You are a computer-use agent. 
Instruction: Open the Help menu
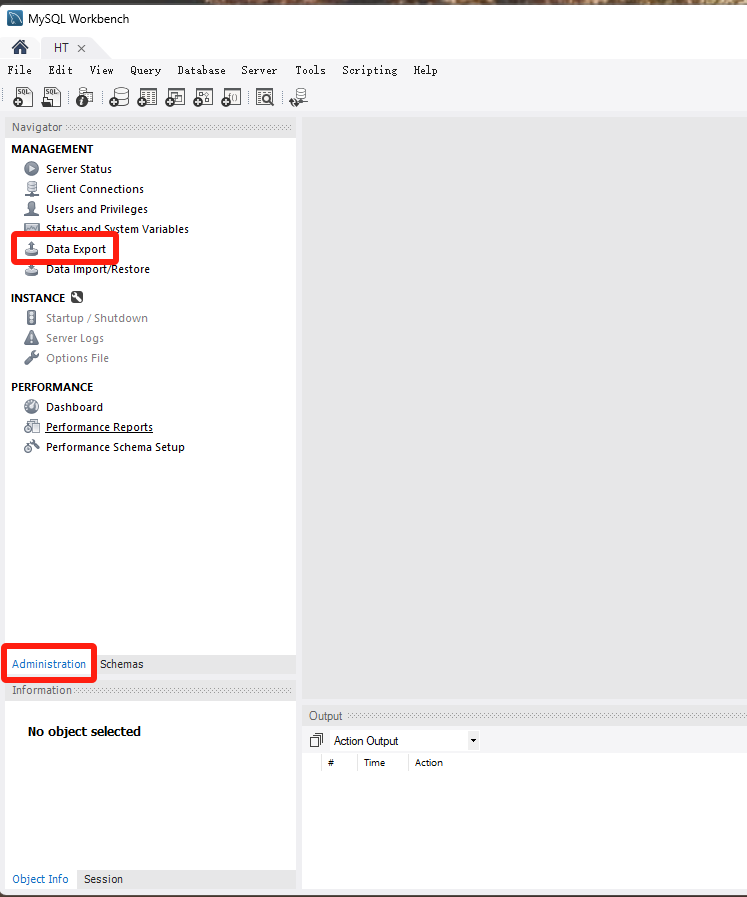pyautogui.click(x=426, y=70)
